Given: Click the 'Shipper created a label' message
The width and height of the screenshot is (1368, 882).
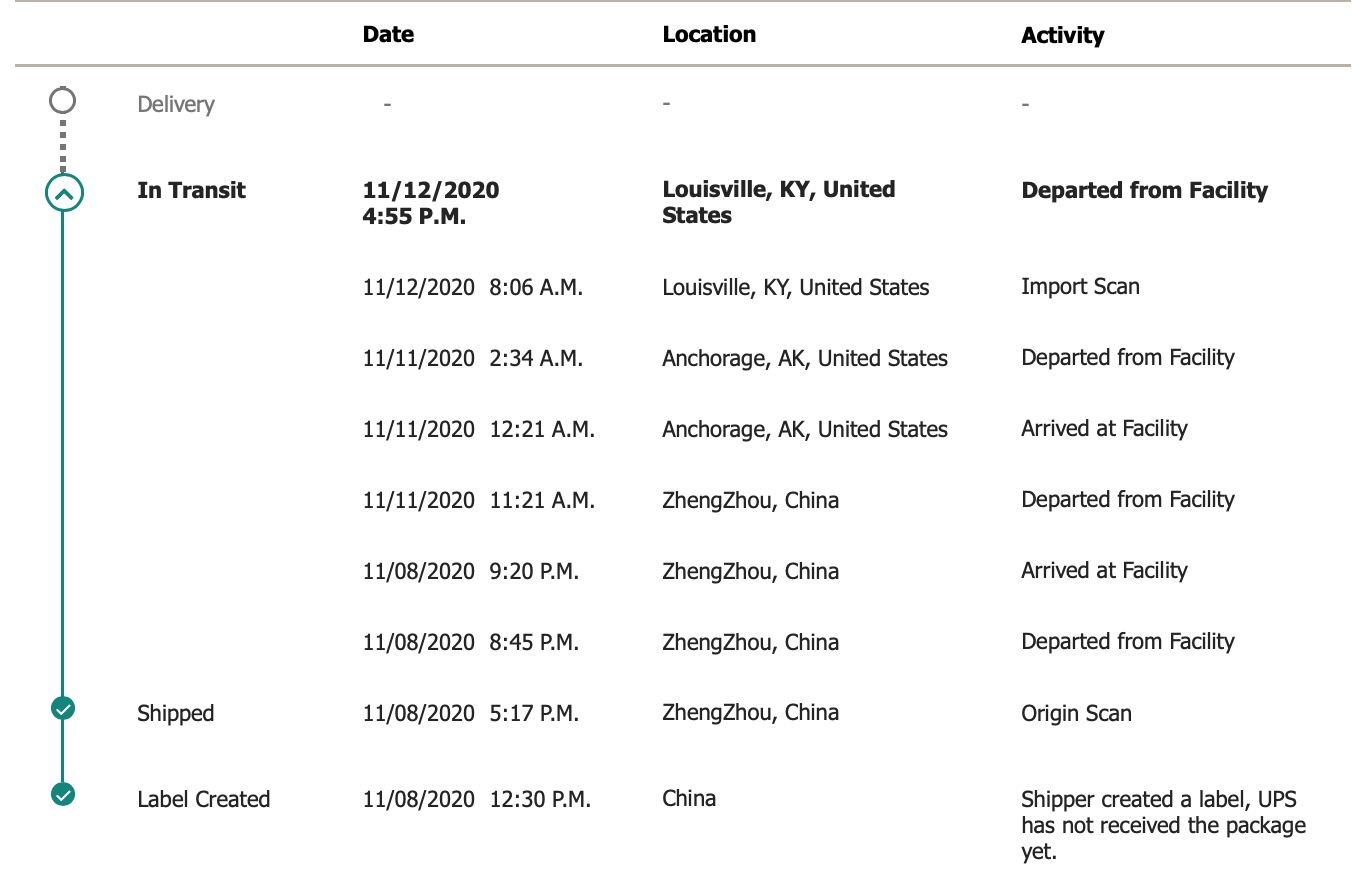Looking at the screenshot, I should click(x=1163, y=825).
